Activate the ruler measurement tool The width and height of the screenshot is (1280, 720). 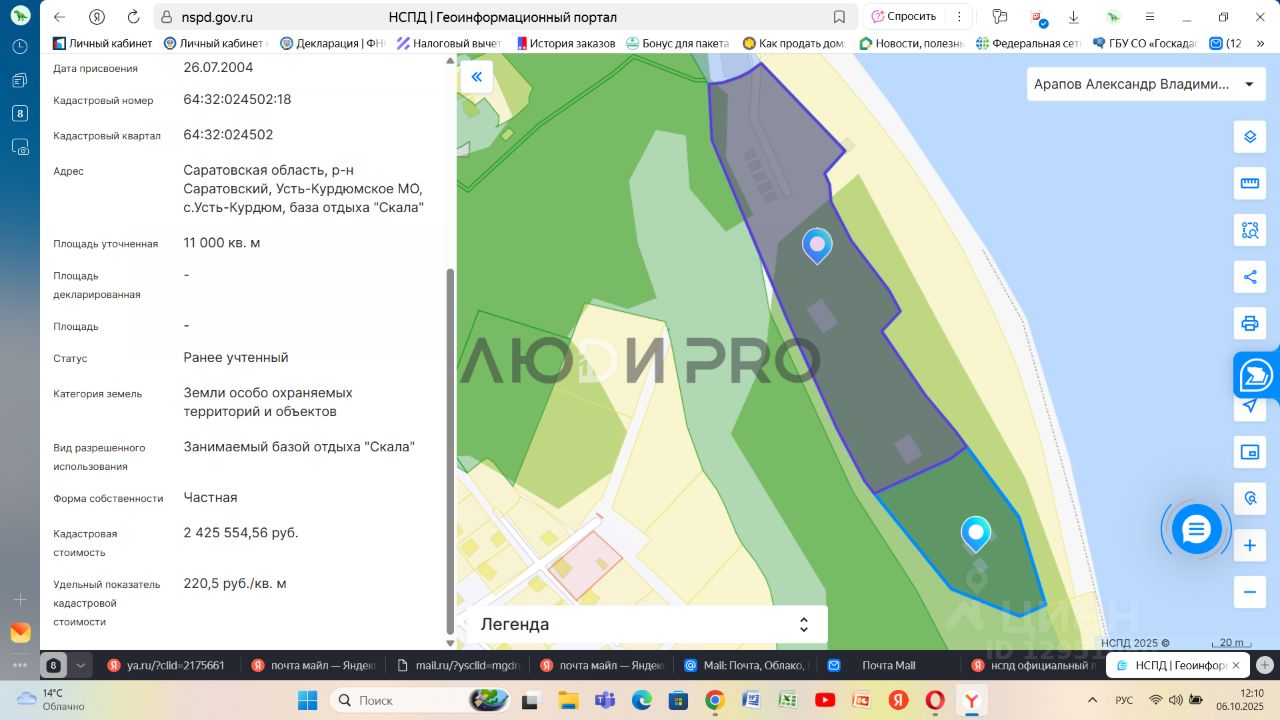pyautogui.click(x=1250, y=183)
